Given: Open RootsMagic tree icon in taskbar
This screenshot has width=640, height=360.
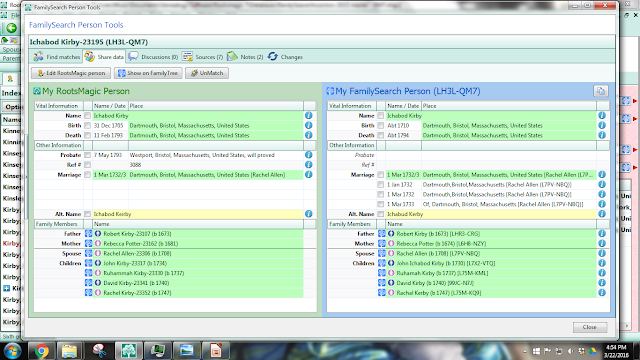Looking at the screenshot, I should [128, 351].
